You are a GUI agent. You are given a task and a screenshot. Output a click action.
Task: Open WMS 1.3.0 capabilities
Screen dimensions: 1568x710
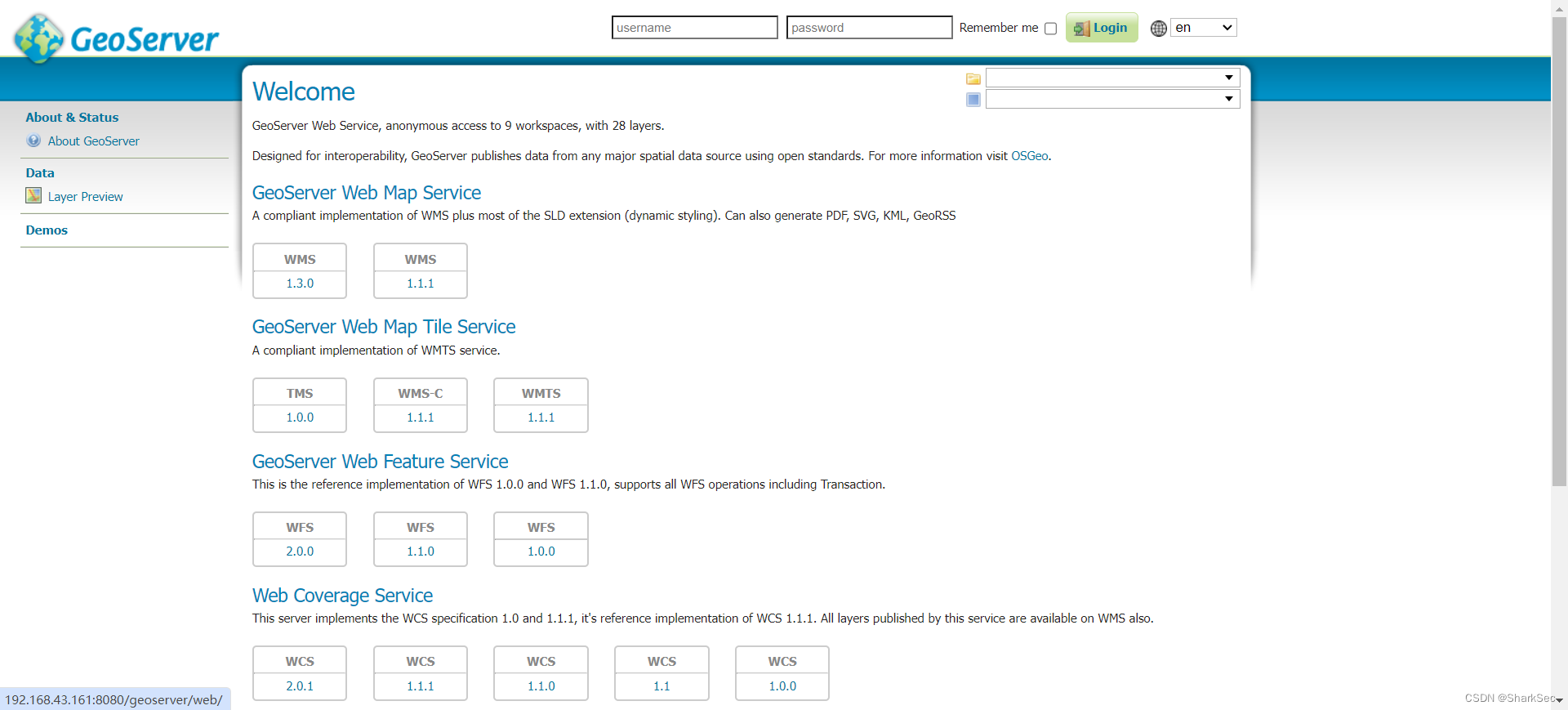[300, 284]
